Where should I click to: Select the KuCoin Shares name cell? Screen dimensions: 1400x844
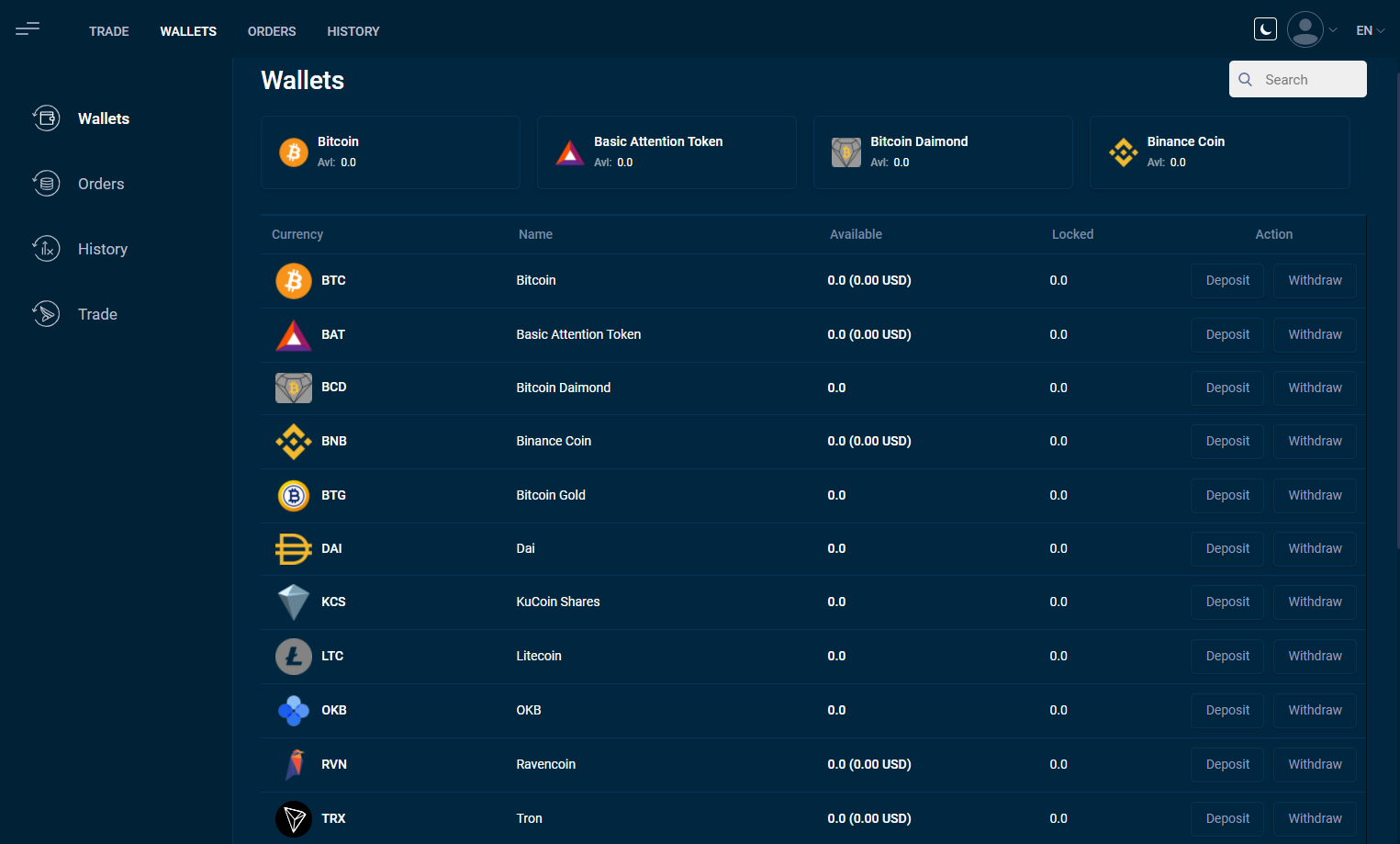pos(558,602)
